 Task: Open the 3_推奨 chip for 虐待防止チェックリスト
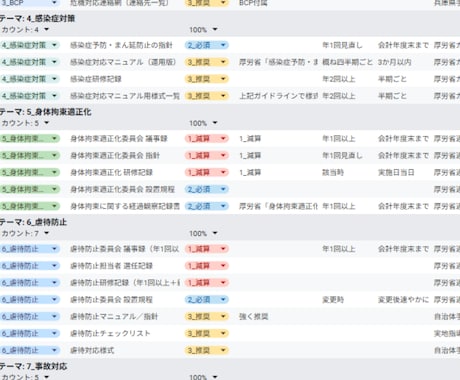point(207,333)
